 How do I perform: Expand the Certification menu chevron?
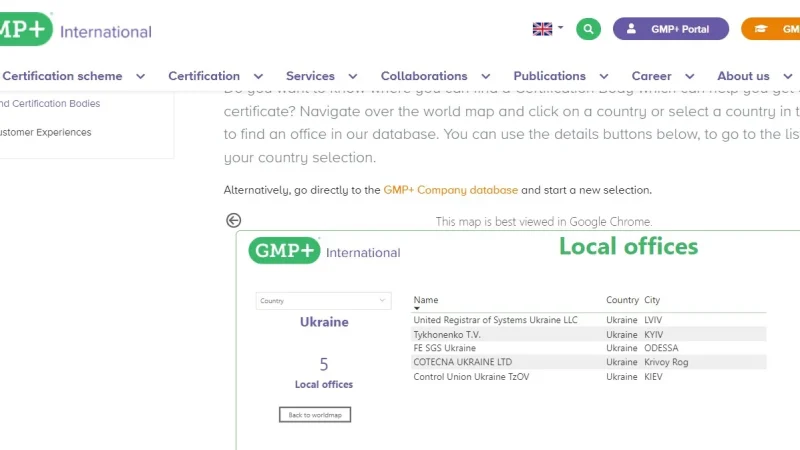(x=259, y=77)
